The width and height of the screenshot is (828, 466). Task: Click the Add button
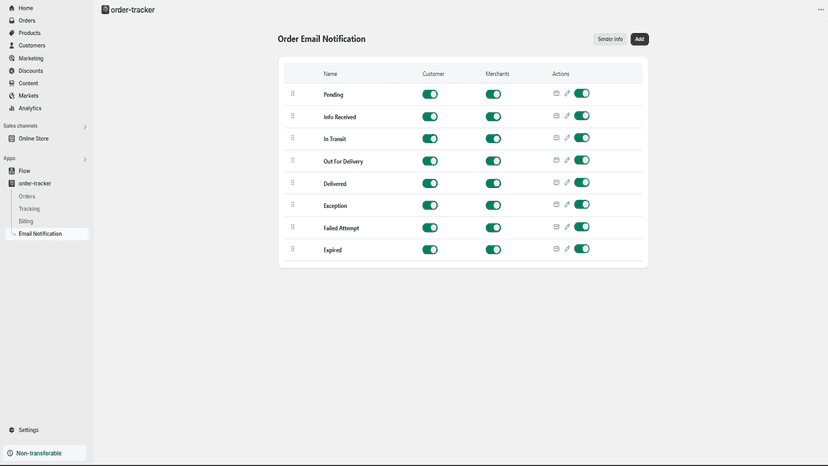(639, 39)
